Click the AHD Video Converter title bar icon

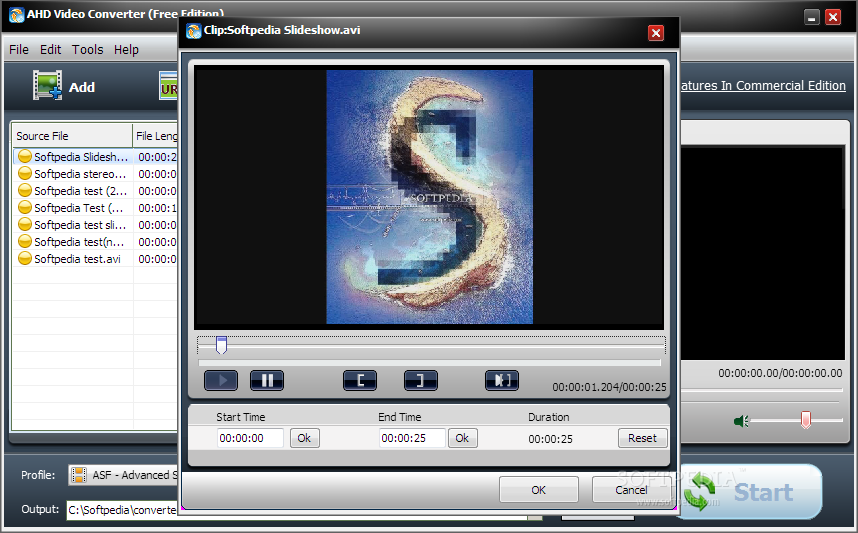pos(17,14)
